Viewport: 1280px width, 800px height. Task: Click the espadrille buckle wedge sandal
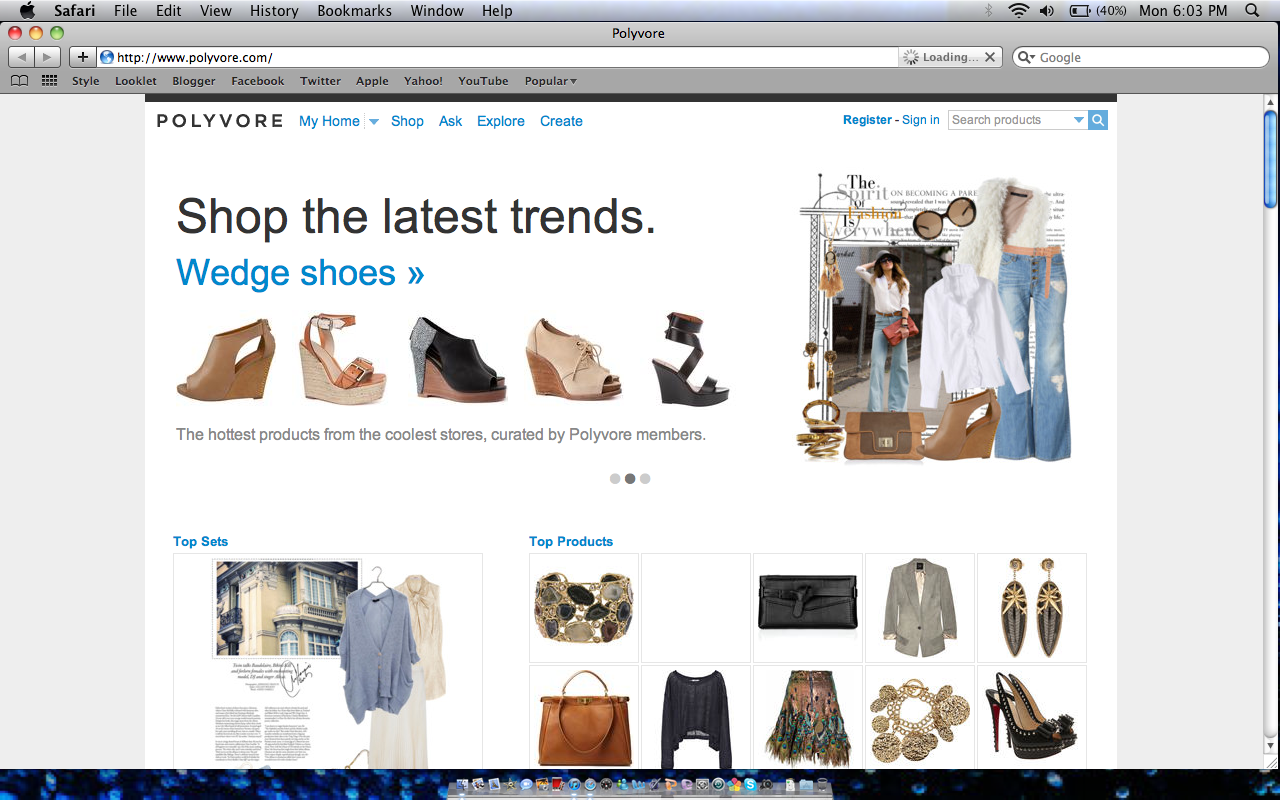343,359
